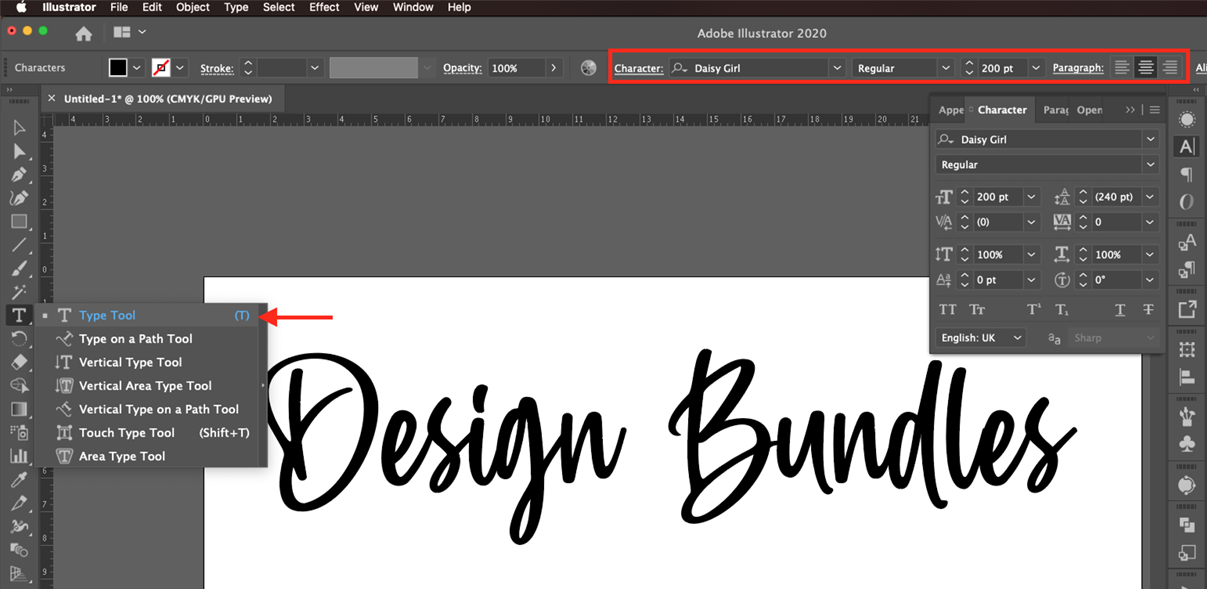The image size is (1207, 589).
Task: Set paragraph alignment to left
Action: [x=1123, y=68]
